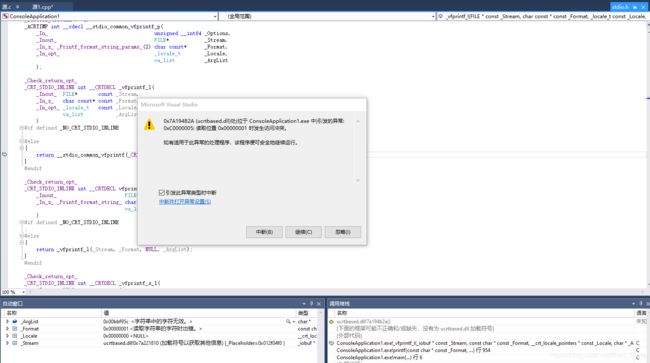The width and height of the screenshot is (650, 363).
Task: Open the Autos window position dropdown arrow
Action: point(304,304)
